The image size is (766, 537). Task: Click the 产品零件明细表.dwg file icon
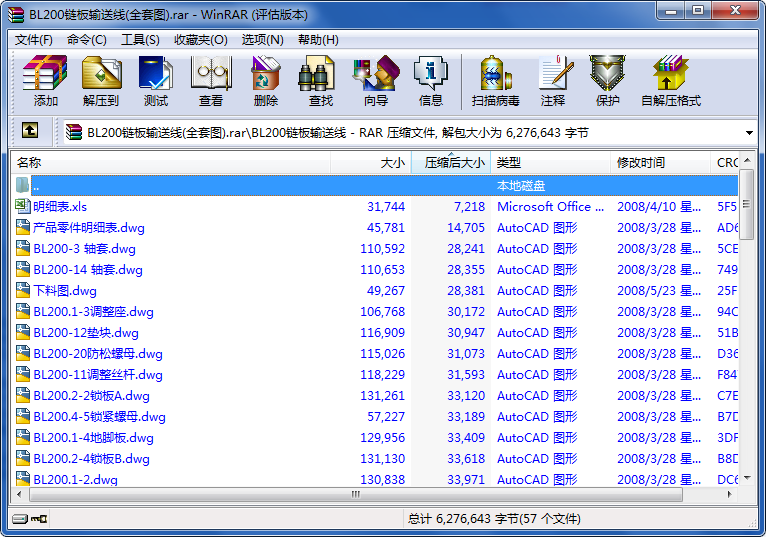click(x=22, y=227)
